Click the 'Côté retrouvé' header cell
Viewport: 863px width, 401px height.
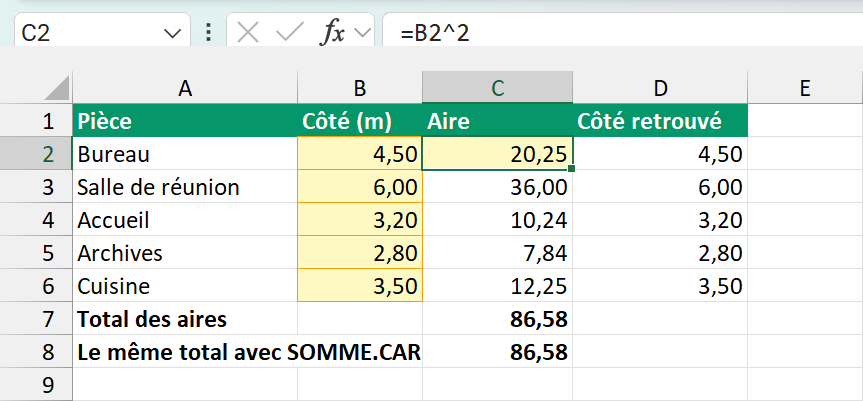pos(660,120)
